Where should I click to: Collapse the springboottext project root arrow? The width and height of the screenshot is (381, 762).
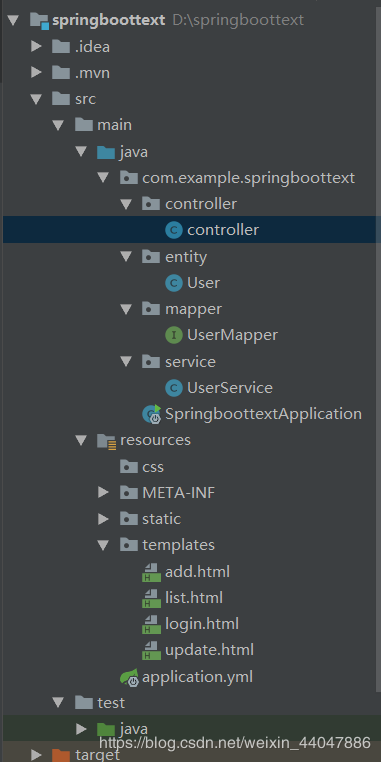(13, 20)
